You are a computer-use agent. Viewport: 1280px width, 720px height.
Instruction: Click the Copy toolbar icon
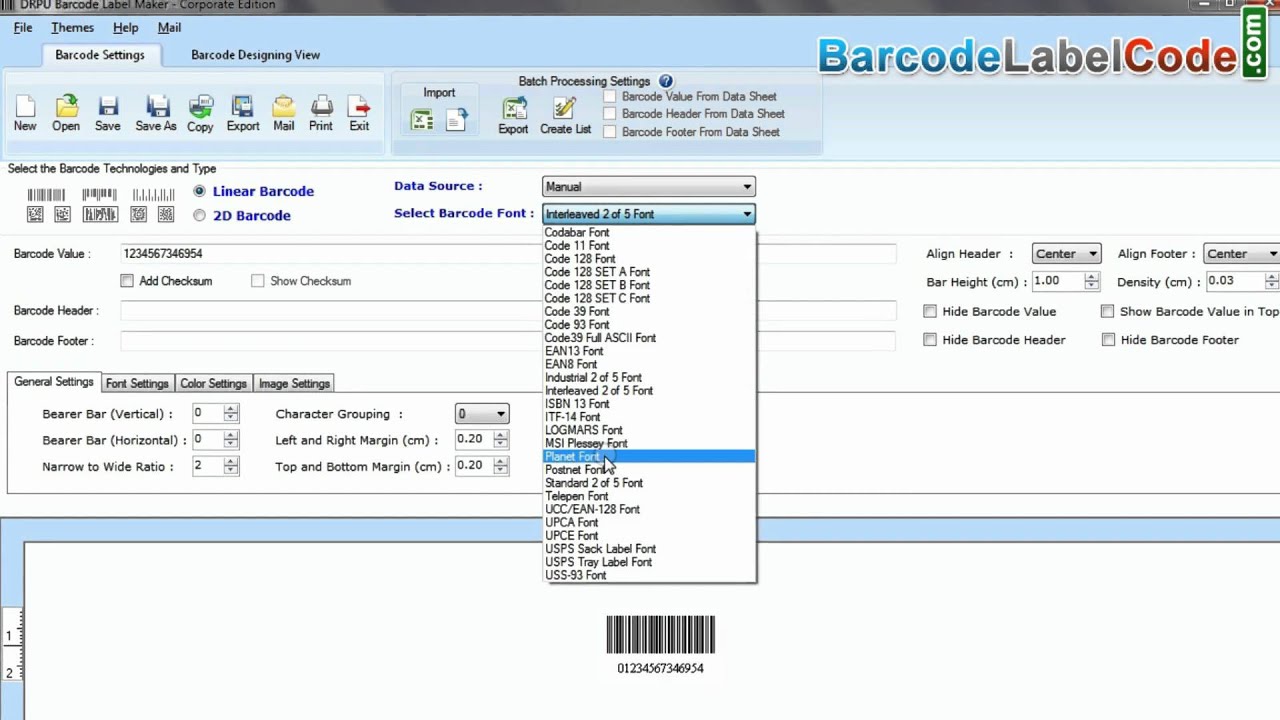click(x=200, y=113)
